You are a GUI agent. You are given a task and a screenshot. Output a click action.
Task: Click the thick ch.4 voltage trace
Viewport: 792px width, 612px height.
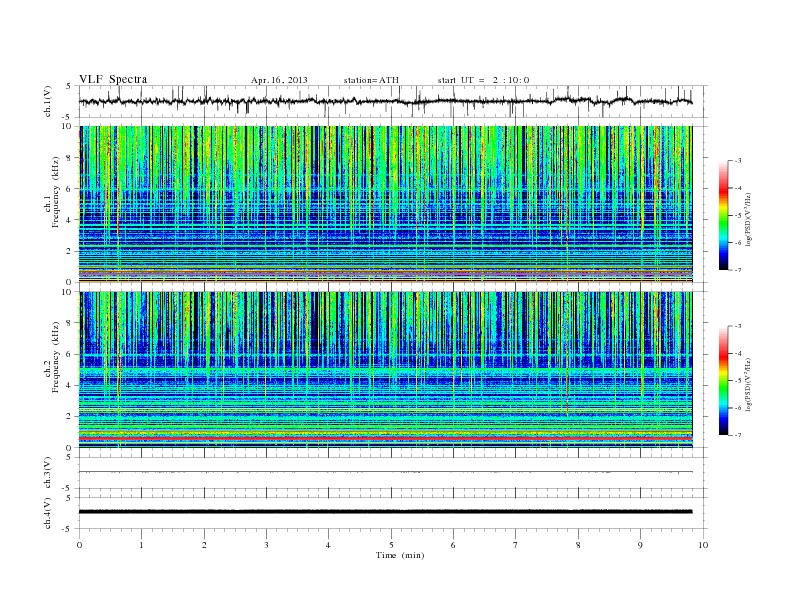pyautogui.click(x=385, y=512)
